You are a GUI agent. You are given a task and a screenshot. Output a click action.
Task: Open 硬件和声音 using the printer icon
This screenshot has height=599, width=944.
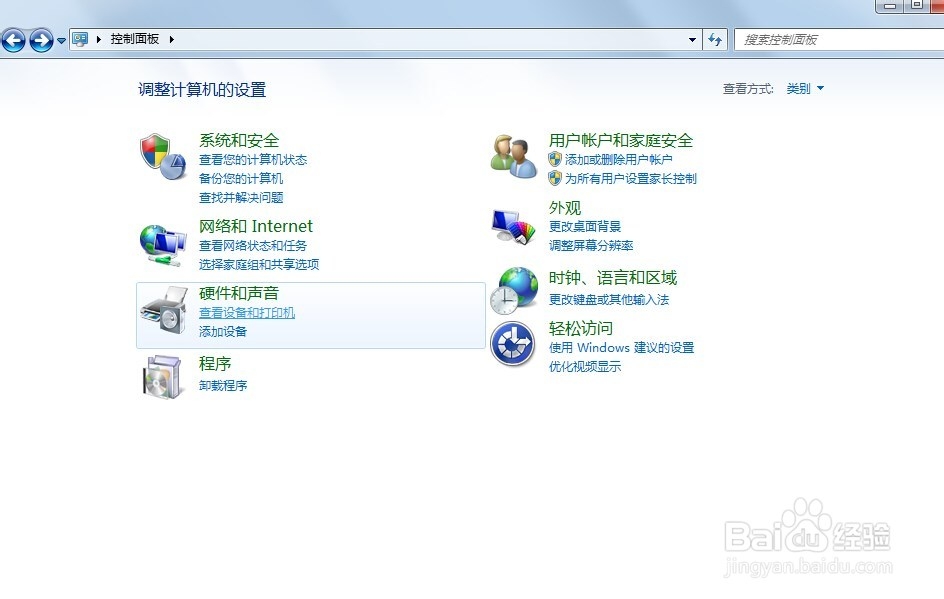coord(162,313)
